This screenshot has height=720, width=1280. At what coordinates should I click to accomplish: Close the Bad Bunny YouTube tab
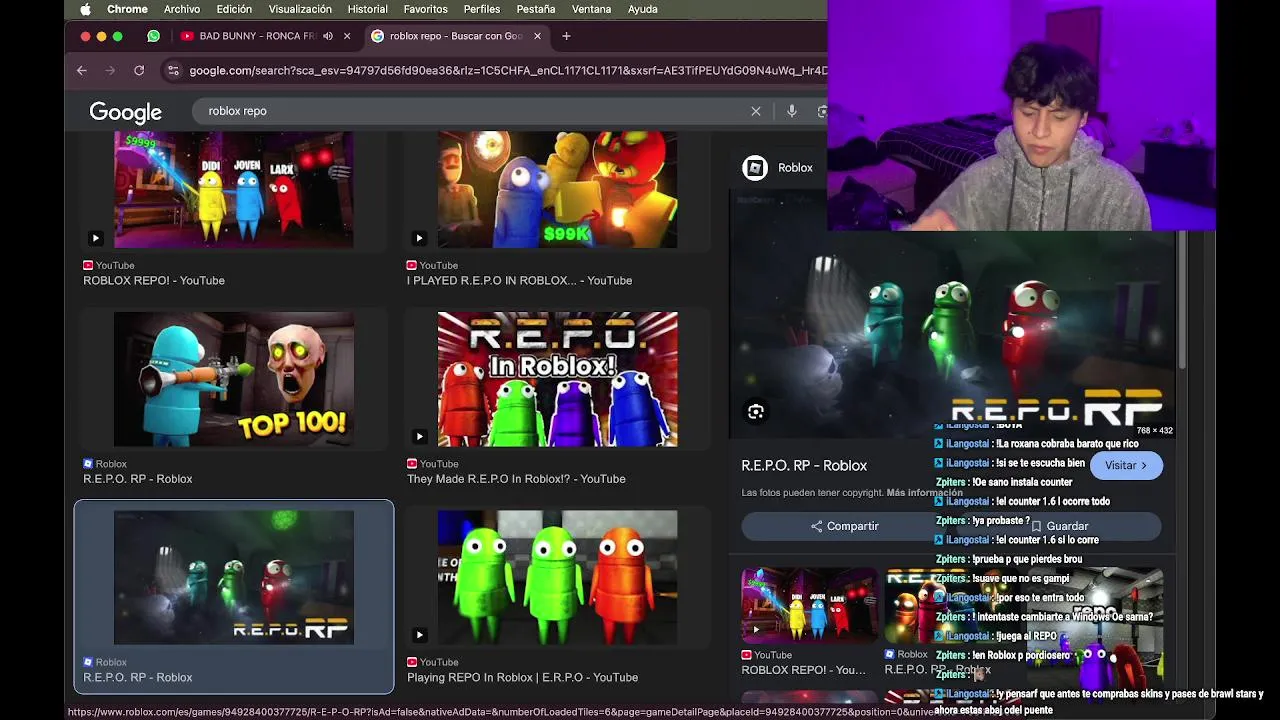[347, 36]
